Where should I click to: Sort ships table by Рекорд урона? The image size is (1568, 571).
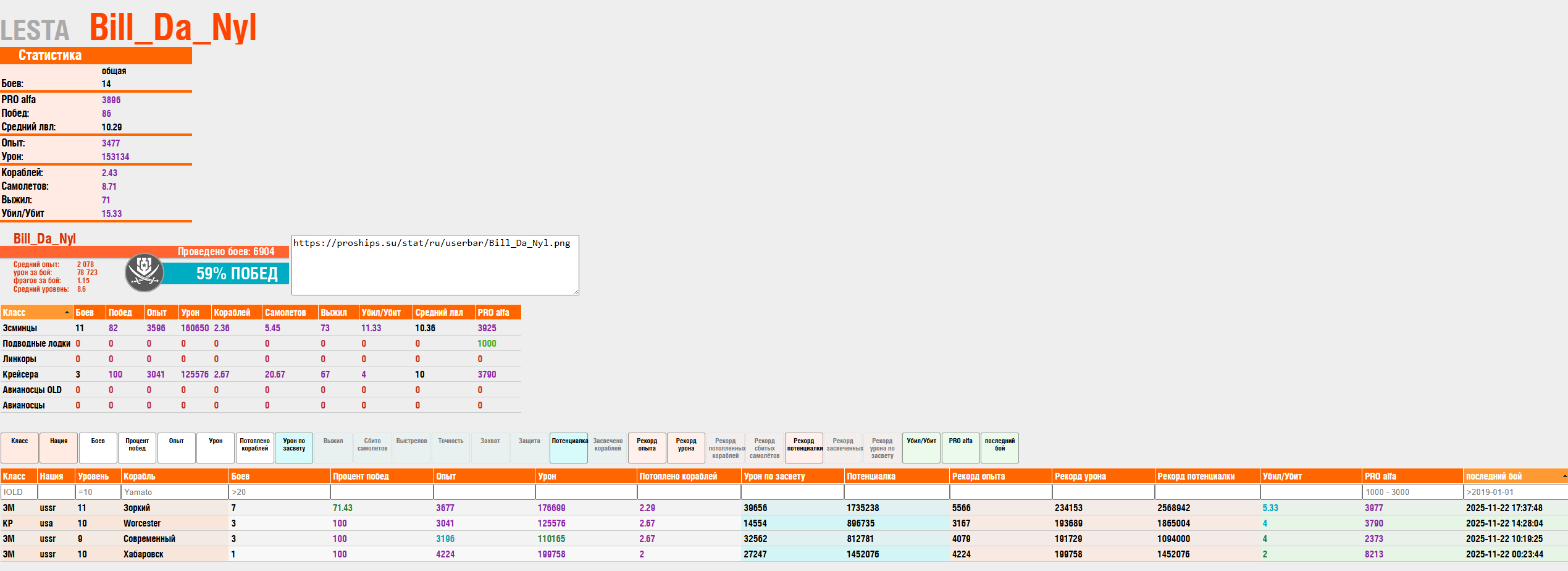tap(1102, 476)
